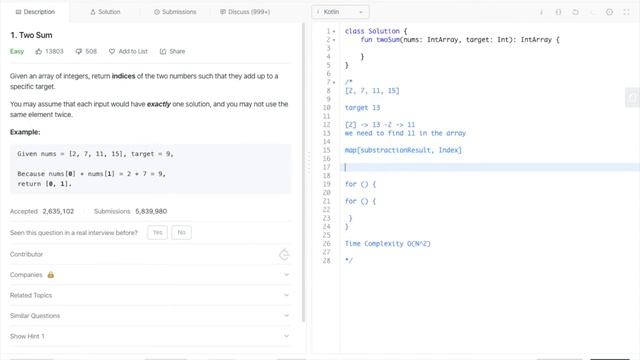
Task: Click the Share label
Action: coord(177,51)
